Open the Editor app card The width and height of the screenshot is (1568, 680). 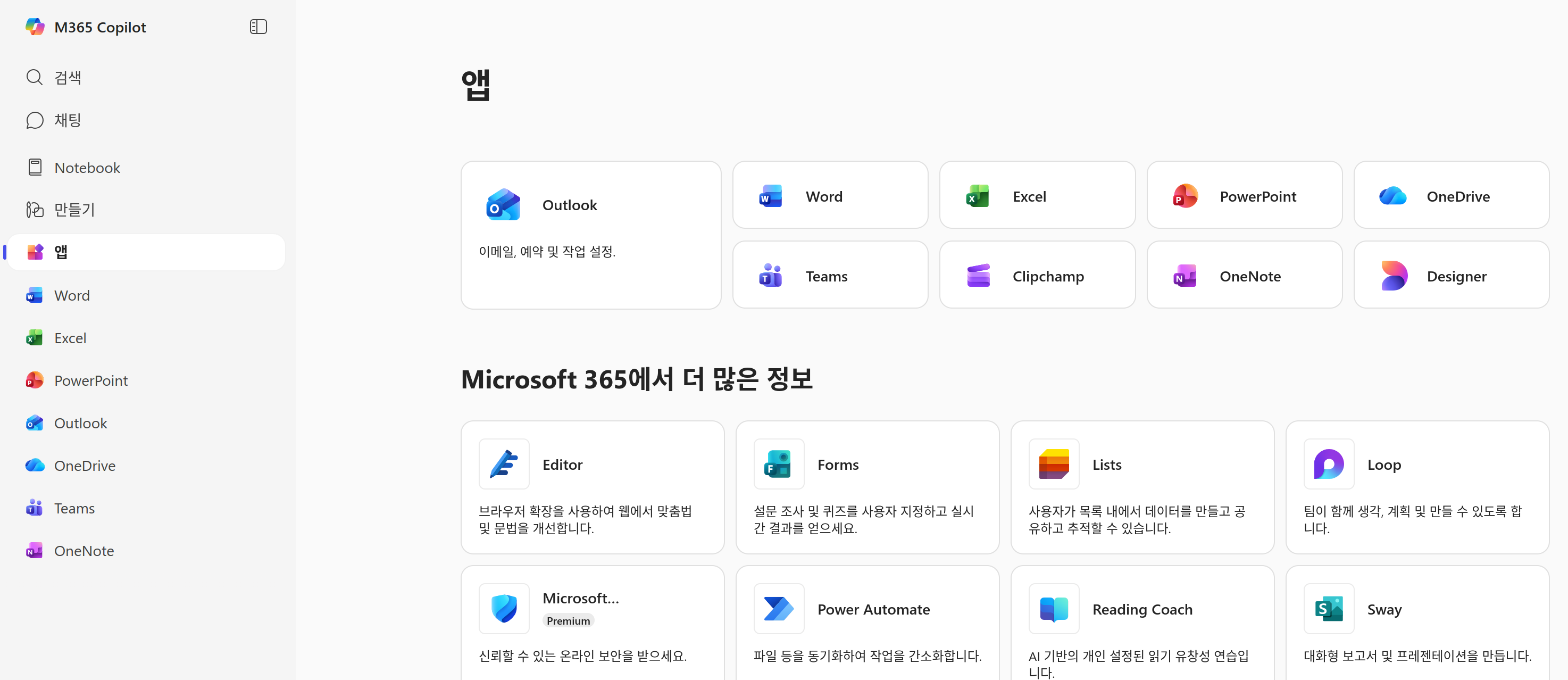(591, 486)
